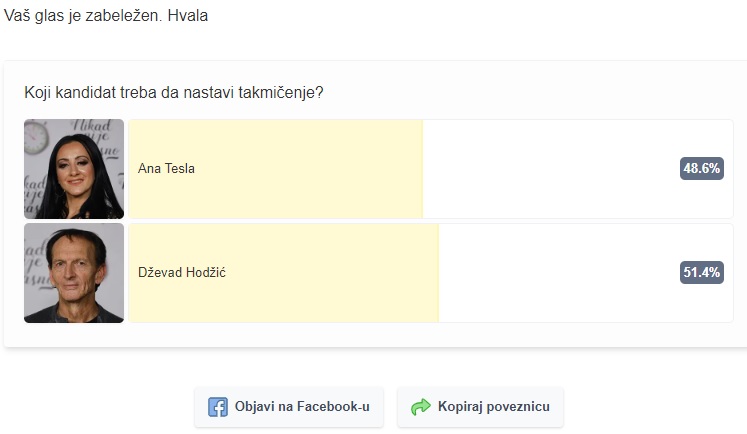Click the 48.6% percentage badge

tap(702, 168)
